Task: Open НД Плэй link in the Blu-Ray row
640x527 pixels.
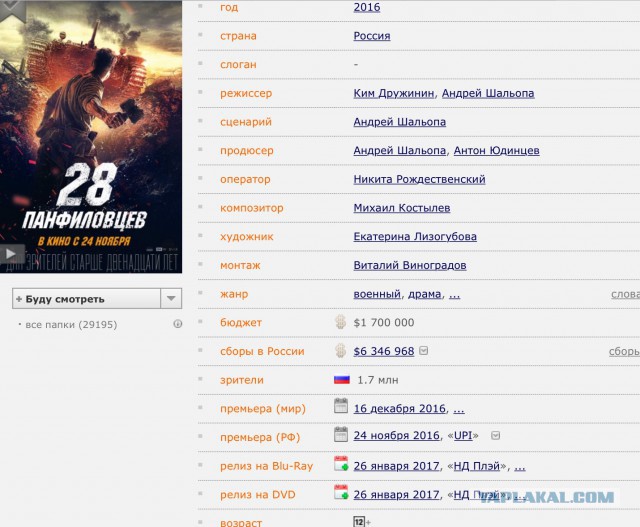Action: click(x=477, y=466)
